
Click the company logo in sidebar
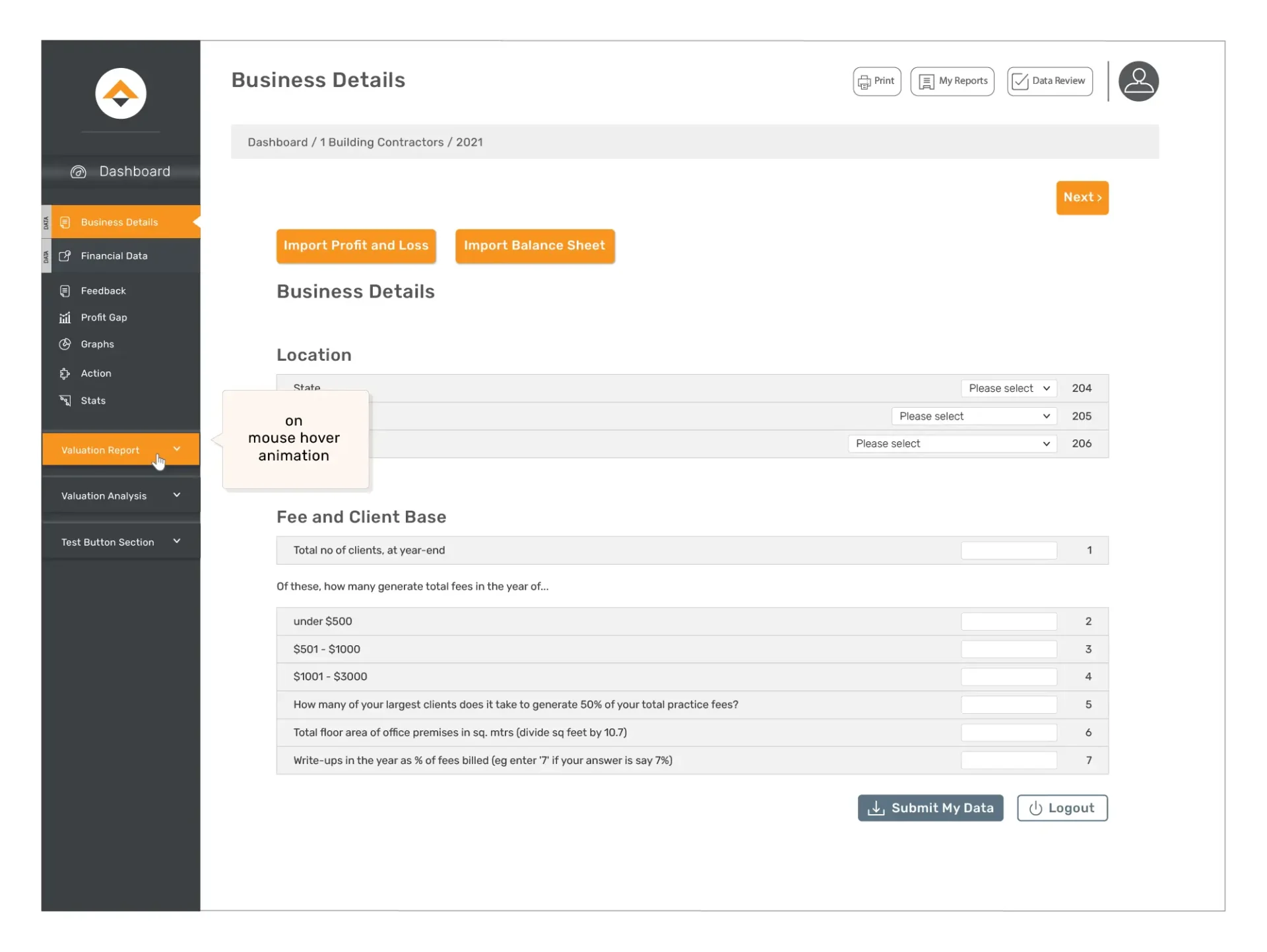(120, 94)
